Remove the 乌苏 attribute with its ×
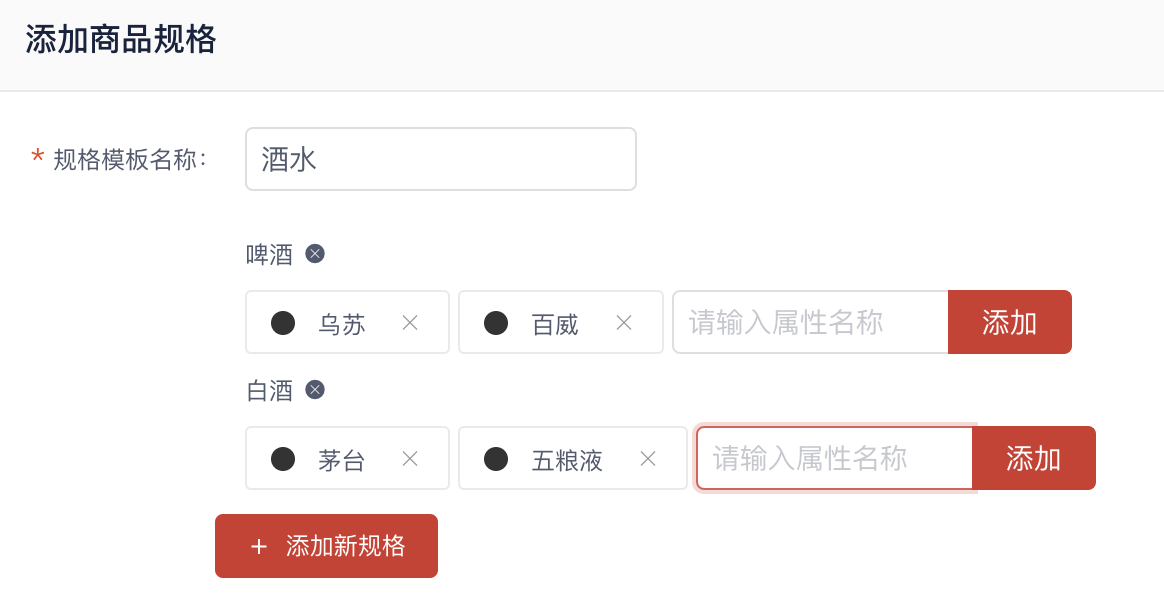The image size is (1164, 602). 410,323
